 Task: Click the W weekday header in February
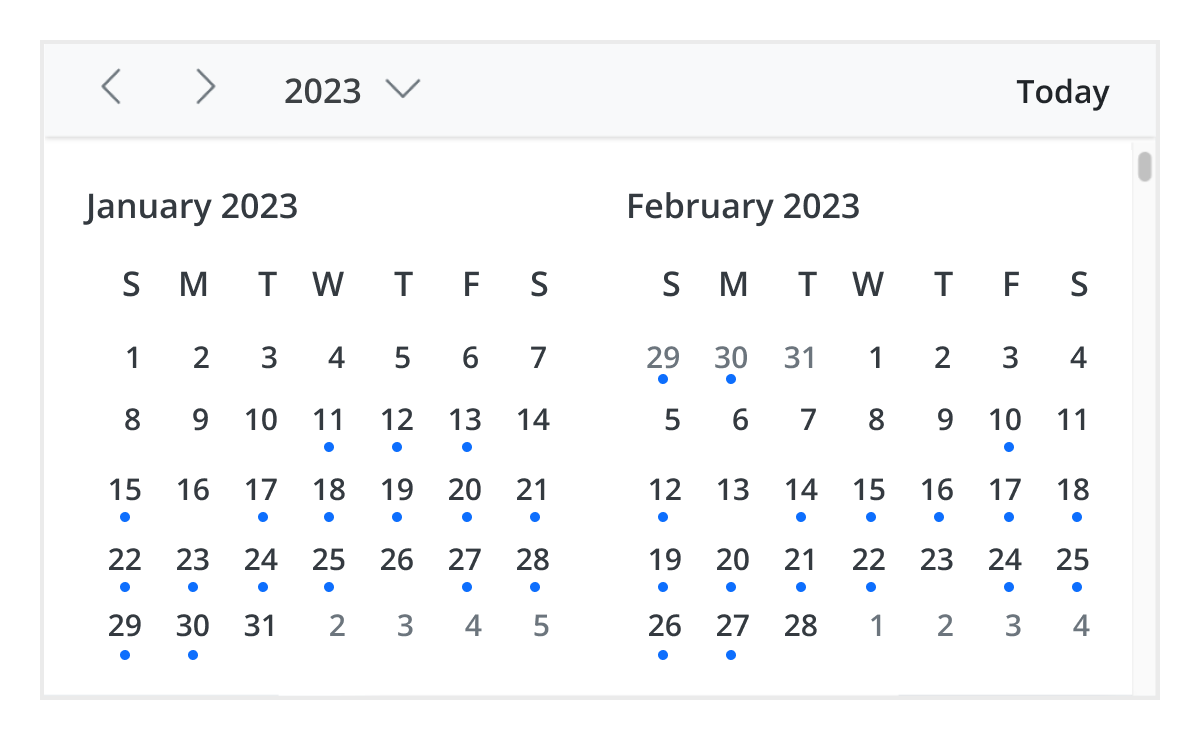pos(868,285)
